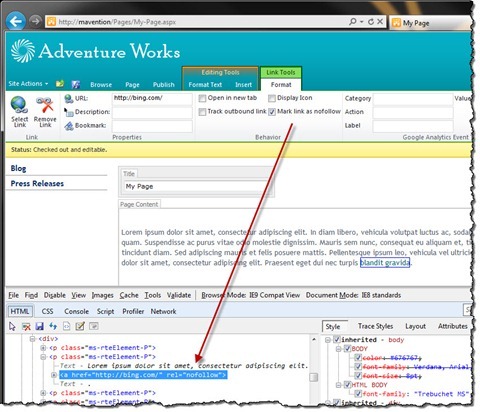
Task: Open the Site Actions dropdown
Action: click(28, 84)
